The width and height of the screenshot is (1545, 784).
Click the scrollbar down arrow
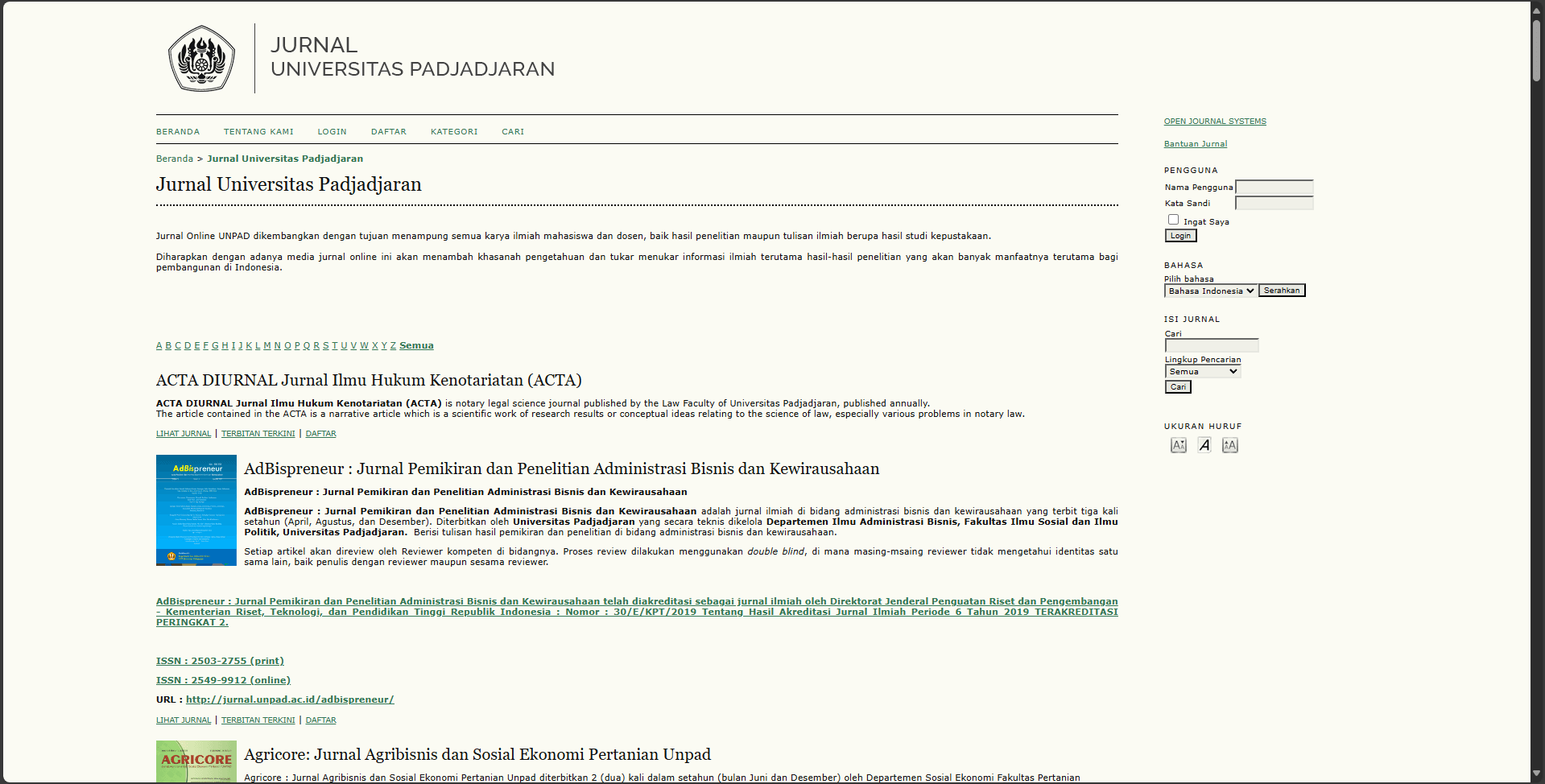[x=1537, y=774]
